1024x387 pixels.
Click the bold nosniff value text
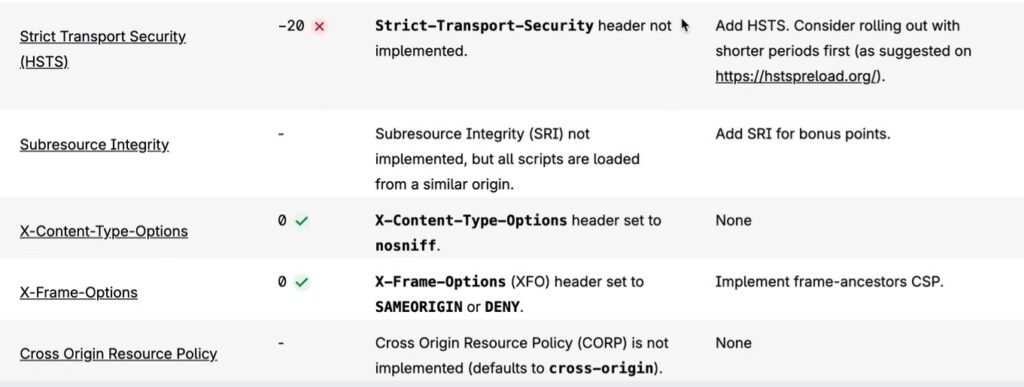pyautogui.click(x=405, y=246)
